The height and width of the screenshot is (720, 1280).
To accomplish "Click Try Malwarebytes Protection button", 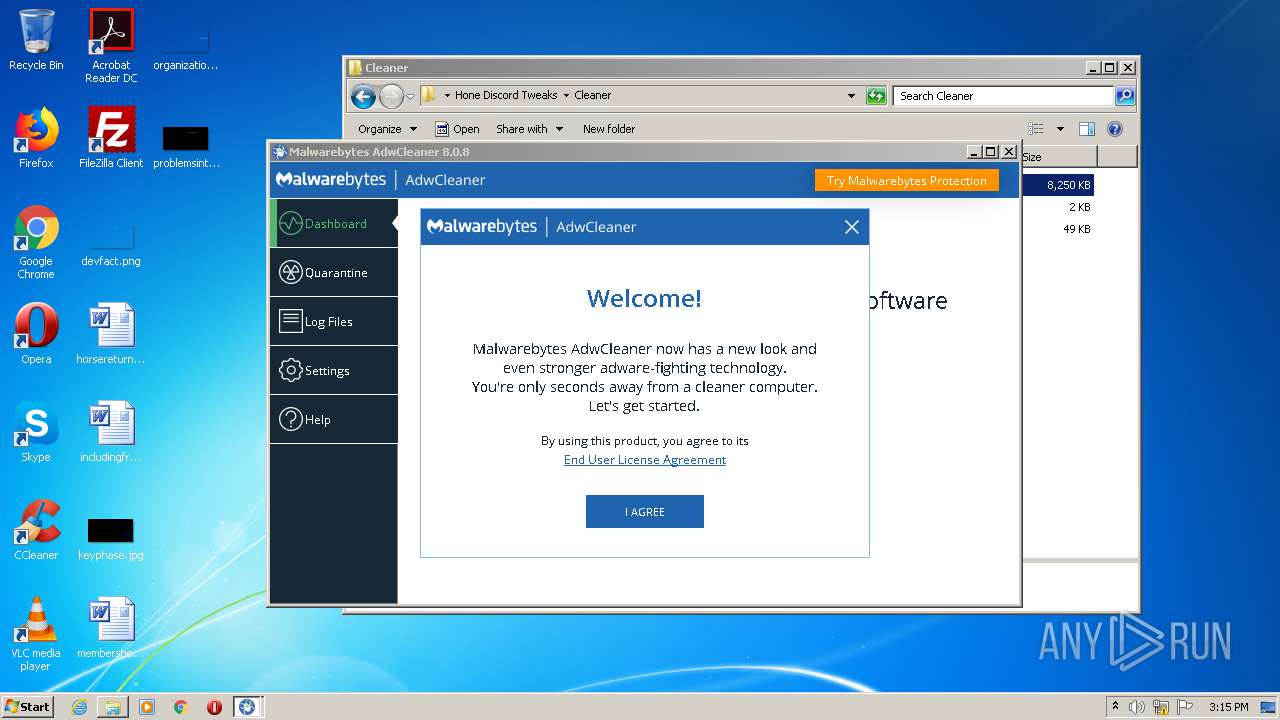I will (x=906, y=181).
